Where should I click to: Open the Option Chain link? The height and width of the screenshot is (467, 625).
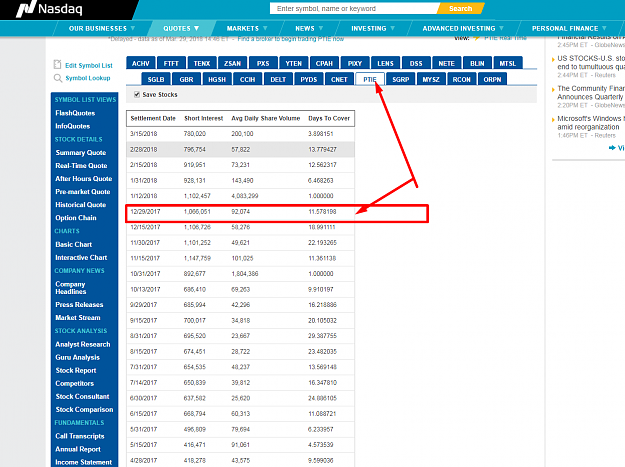(76, 218)
